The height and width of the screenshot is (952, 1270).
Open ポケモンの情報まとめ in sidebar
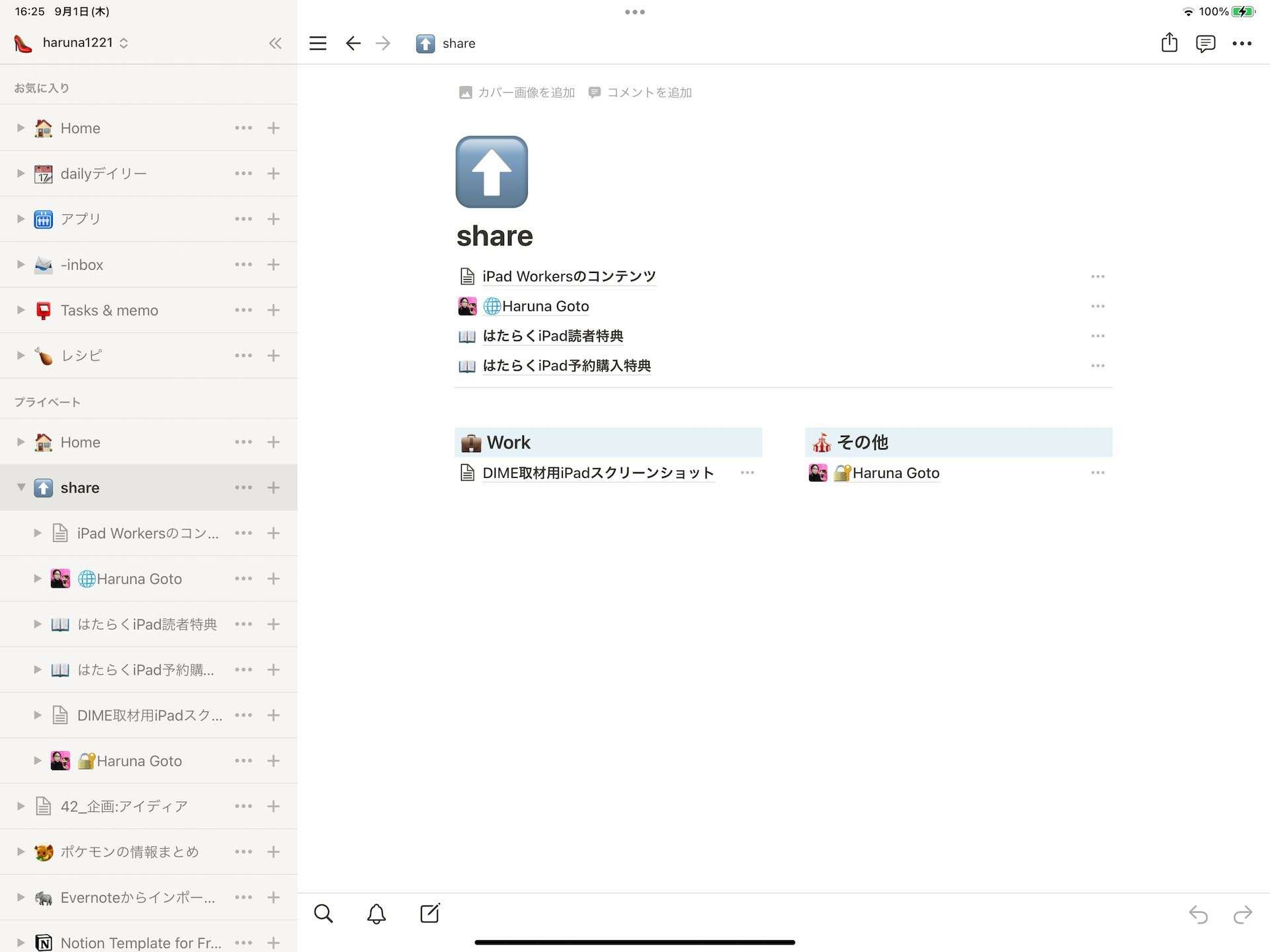[130, 852]
